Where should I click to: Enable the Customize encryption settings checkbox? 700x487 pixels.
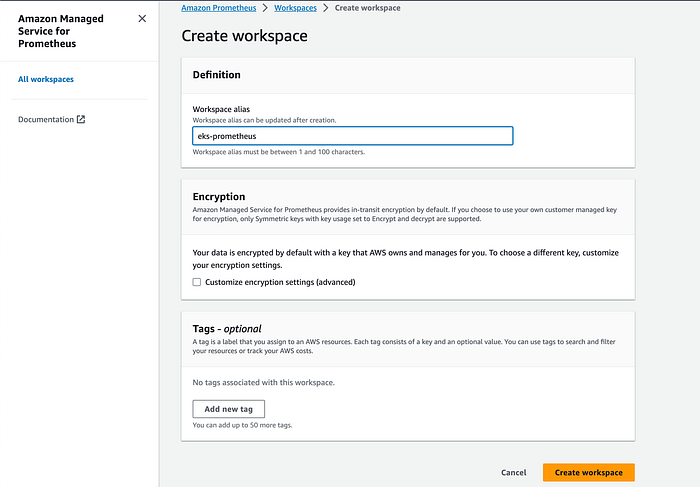[197, 282]
